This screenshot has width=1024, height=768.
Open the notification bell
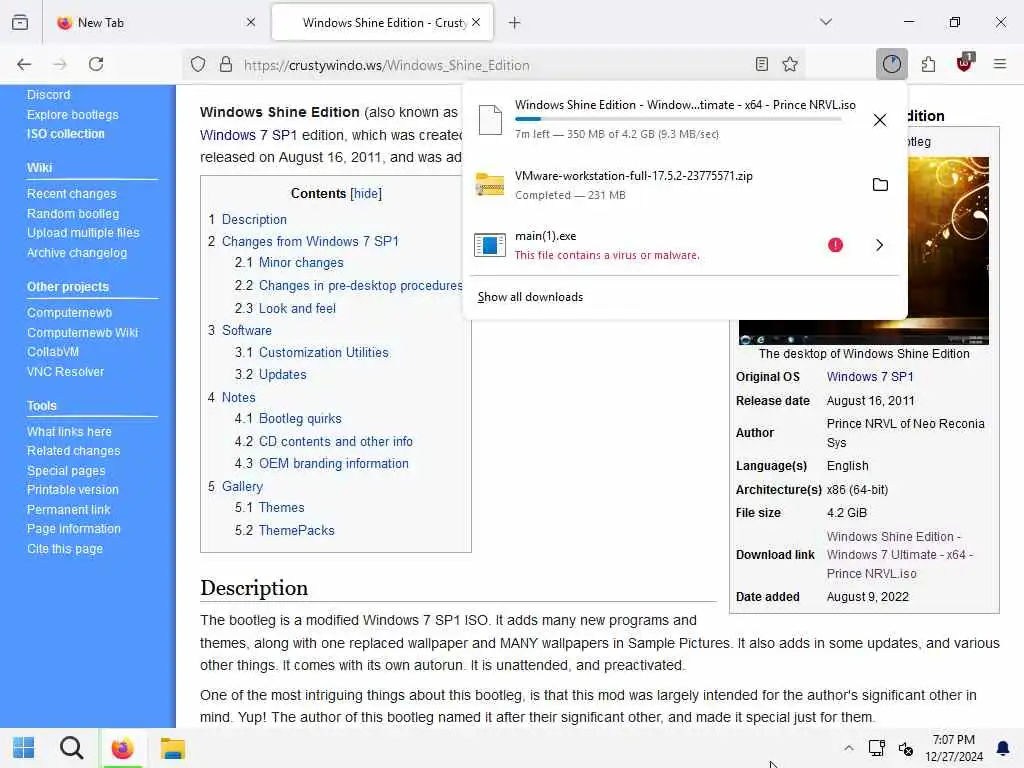[x=1003, y=748]
